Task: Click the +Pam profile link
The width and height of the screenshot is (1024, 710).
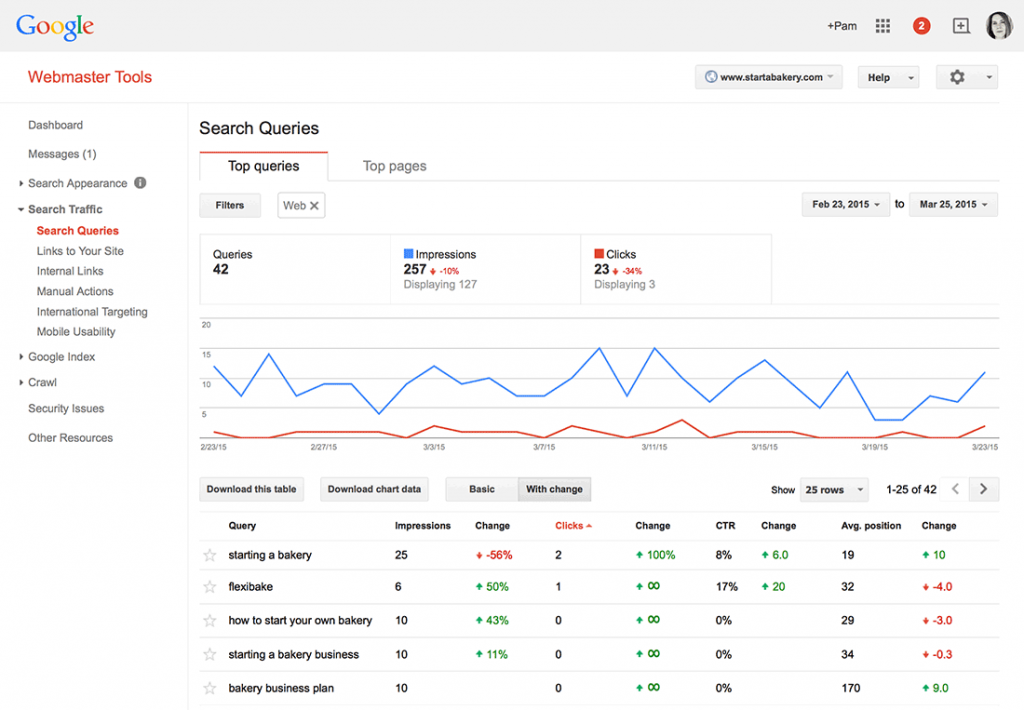Action: pos(842,26)
